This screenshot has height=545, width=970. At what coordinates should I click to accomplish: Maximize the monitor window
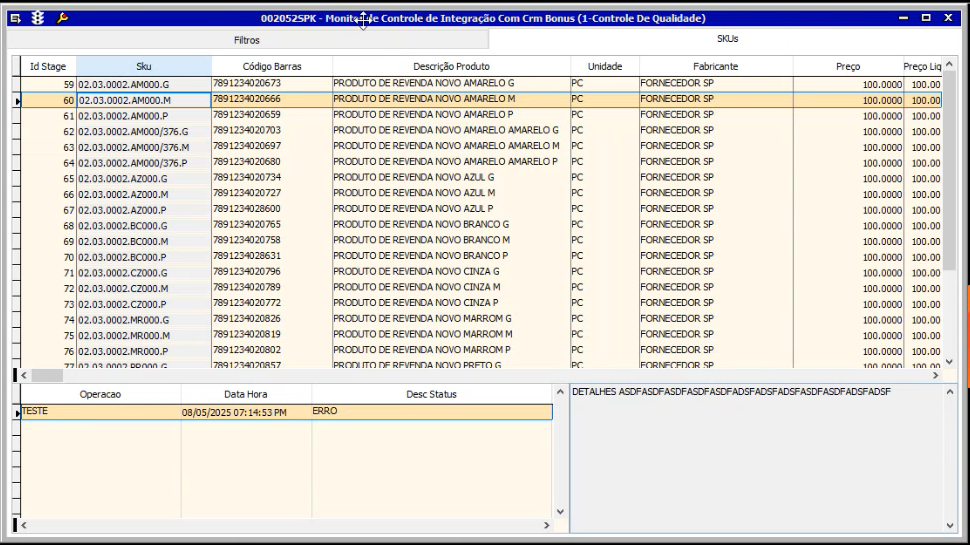(x=925, y=18)
